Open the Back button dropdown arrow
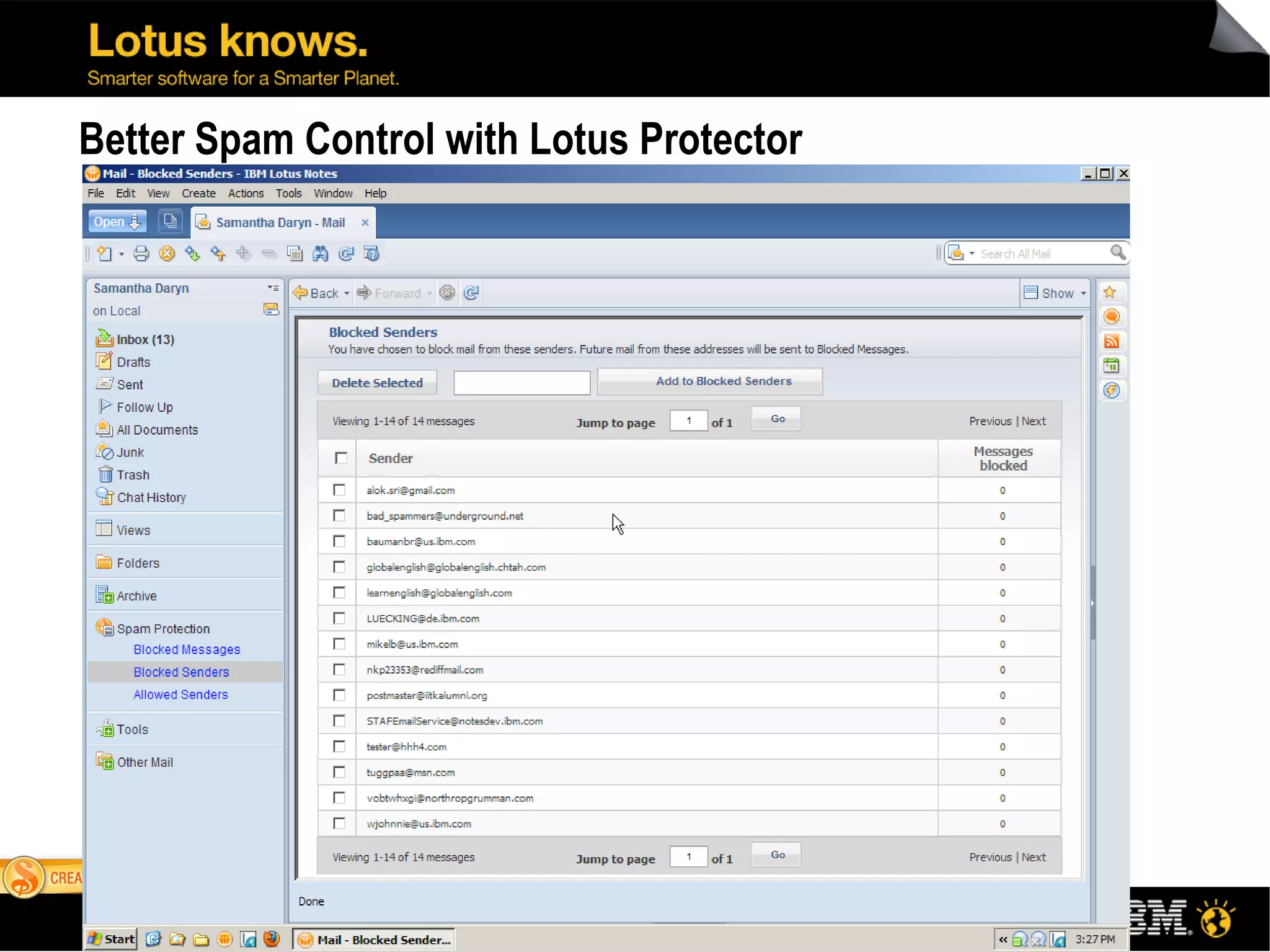 pyautogui.click(x=347, y=293)
